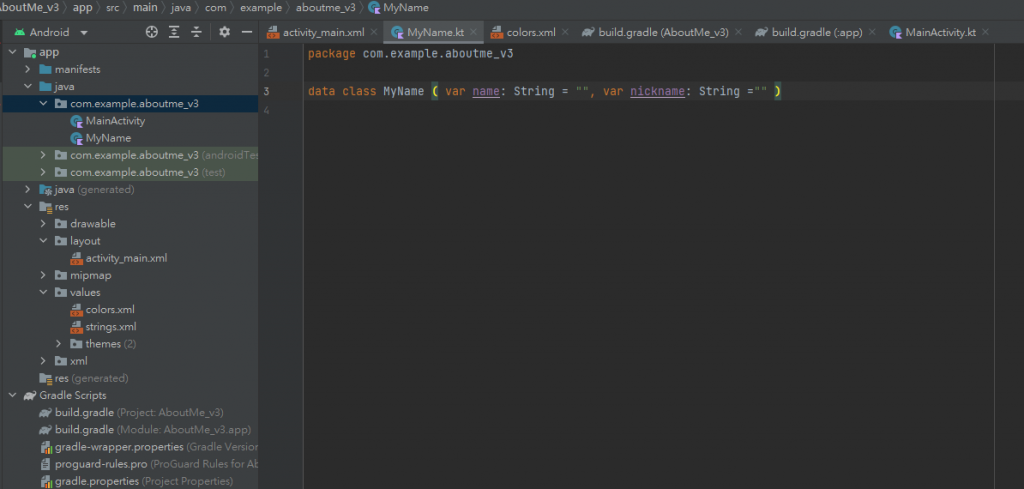
Task: Click 'MyName' in the breadcrumb path
Action: click(406, 8)
